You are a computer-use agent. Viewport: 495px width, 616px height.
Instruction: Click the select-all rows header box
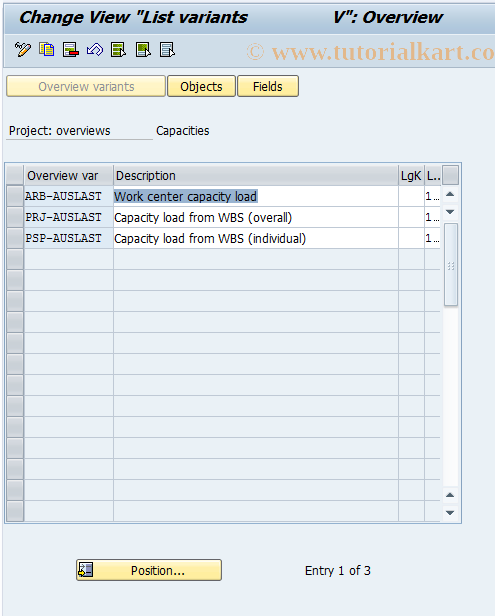click(15, 175)
